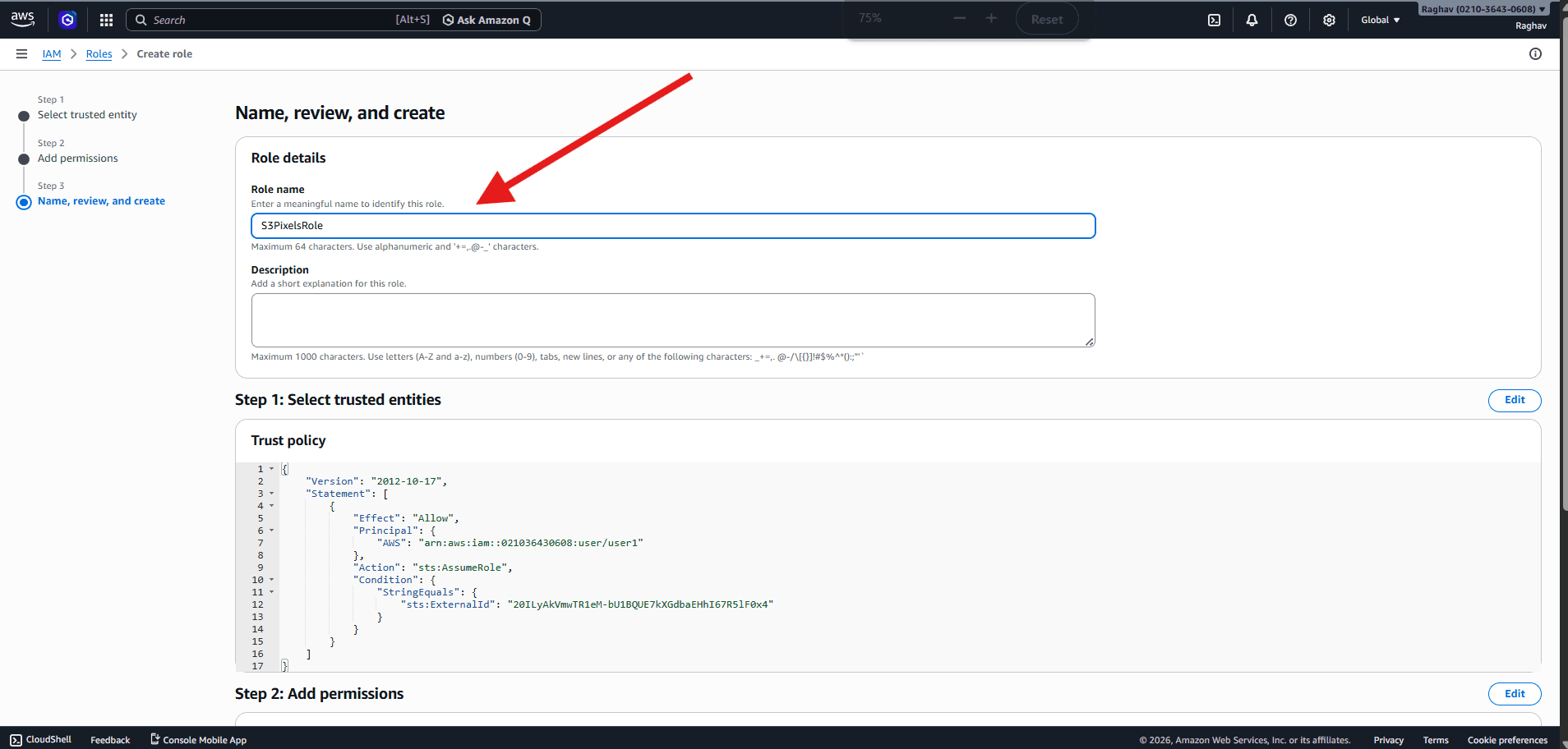Click the Ask Amazon Q button
Image resolution: width=1568 pixels, height=749 pixels.
point(487,20)
